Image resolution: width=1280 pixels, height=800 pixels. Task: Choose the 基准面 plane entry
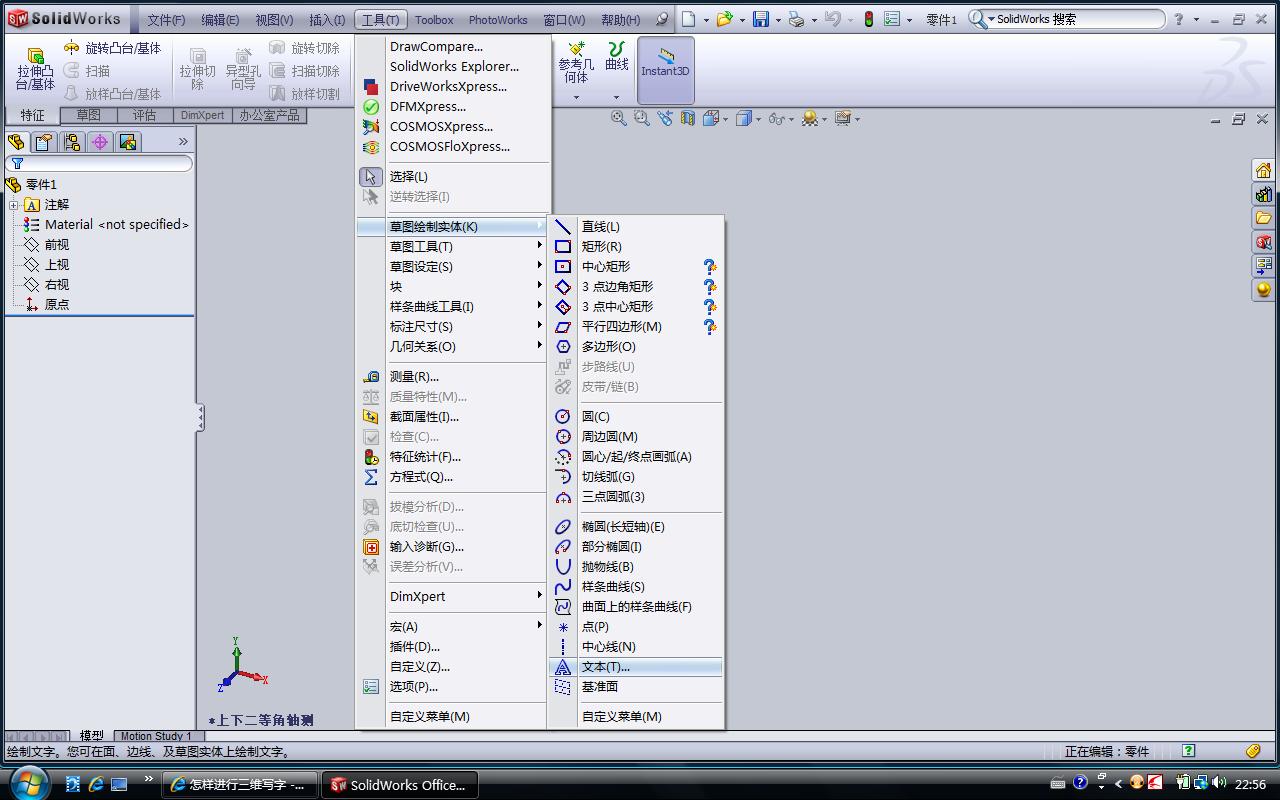click(x=636, y=687)
